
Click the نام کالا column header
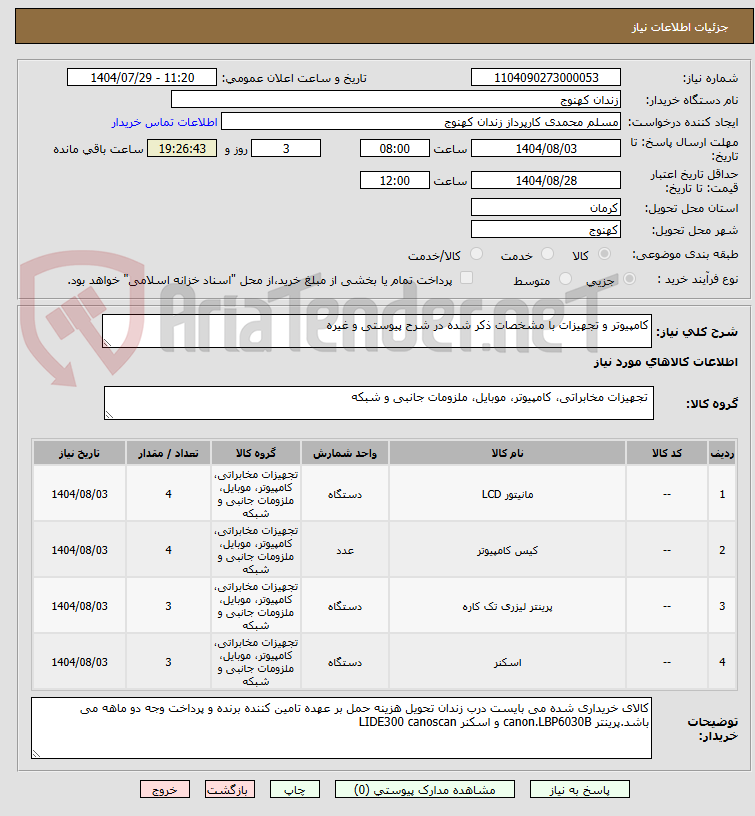click(507, 453)
